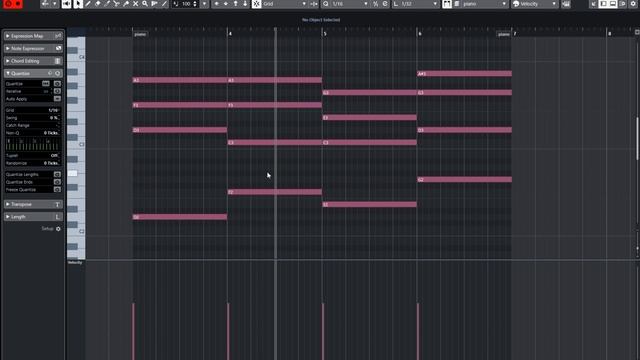Select the A#3 note in bar 6
The width and height of the screenshot is (640, 360).
(x=464, y=74)
